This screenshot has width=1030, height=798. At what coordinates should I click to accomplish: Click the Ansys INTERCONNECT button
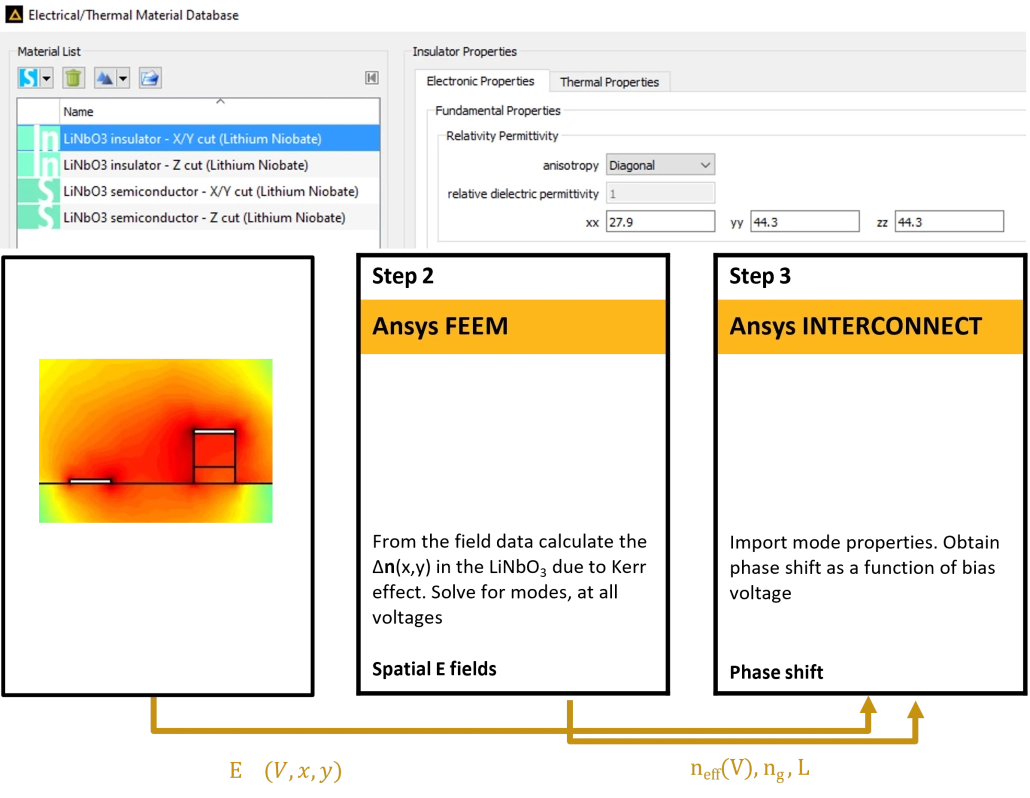(x=868, y=326)
